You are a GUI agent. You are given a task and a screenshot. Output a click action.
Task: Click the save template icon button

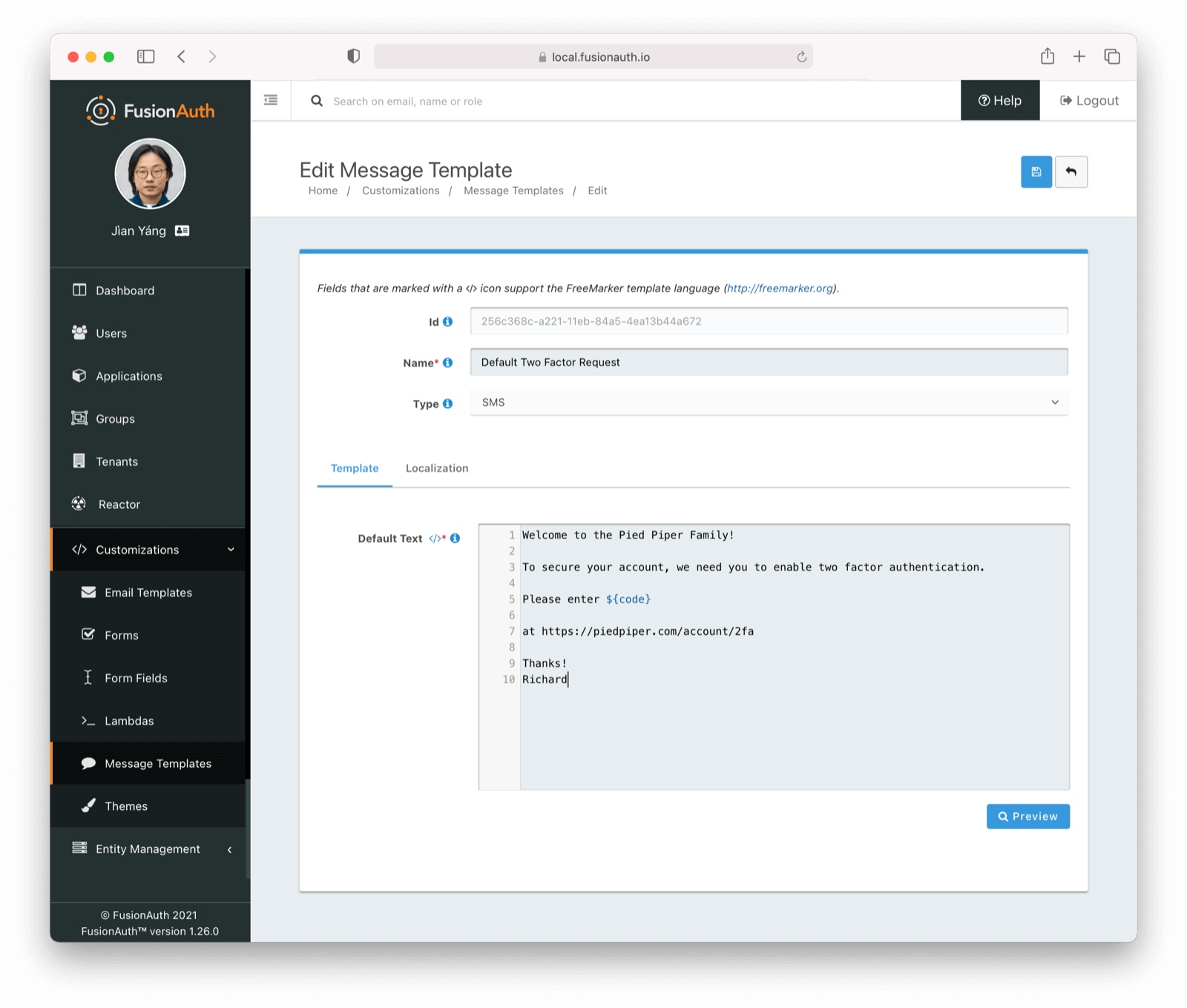pos(1036,172)
